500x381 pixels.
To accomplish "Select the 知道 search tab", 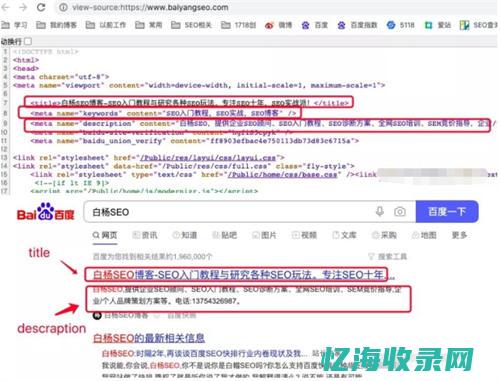I will [185, 235].
